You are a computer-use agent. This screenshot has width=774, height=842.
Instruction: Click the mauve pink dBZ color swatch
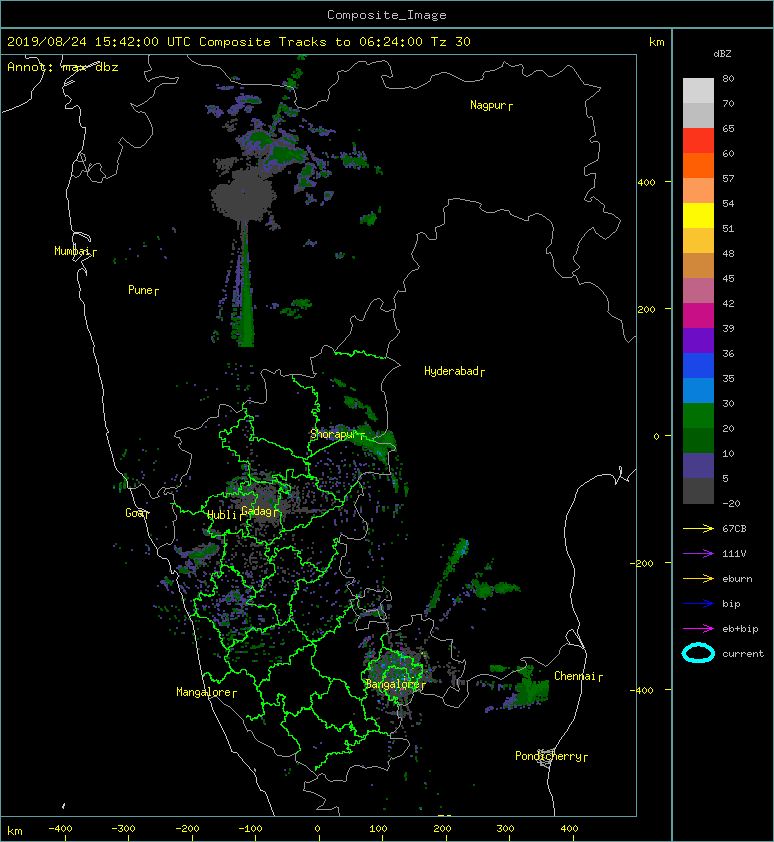(698, 291)
